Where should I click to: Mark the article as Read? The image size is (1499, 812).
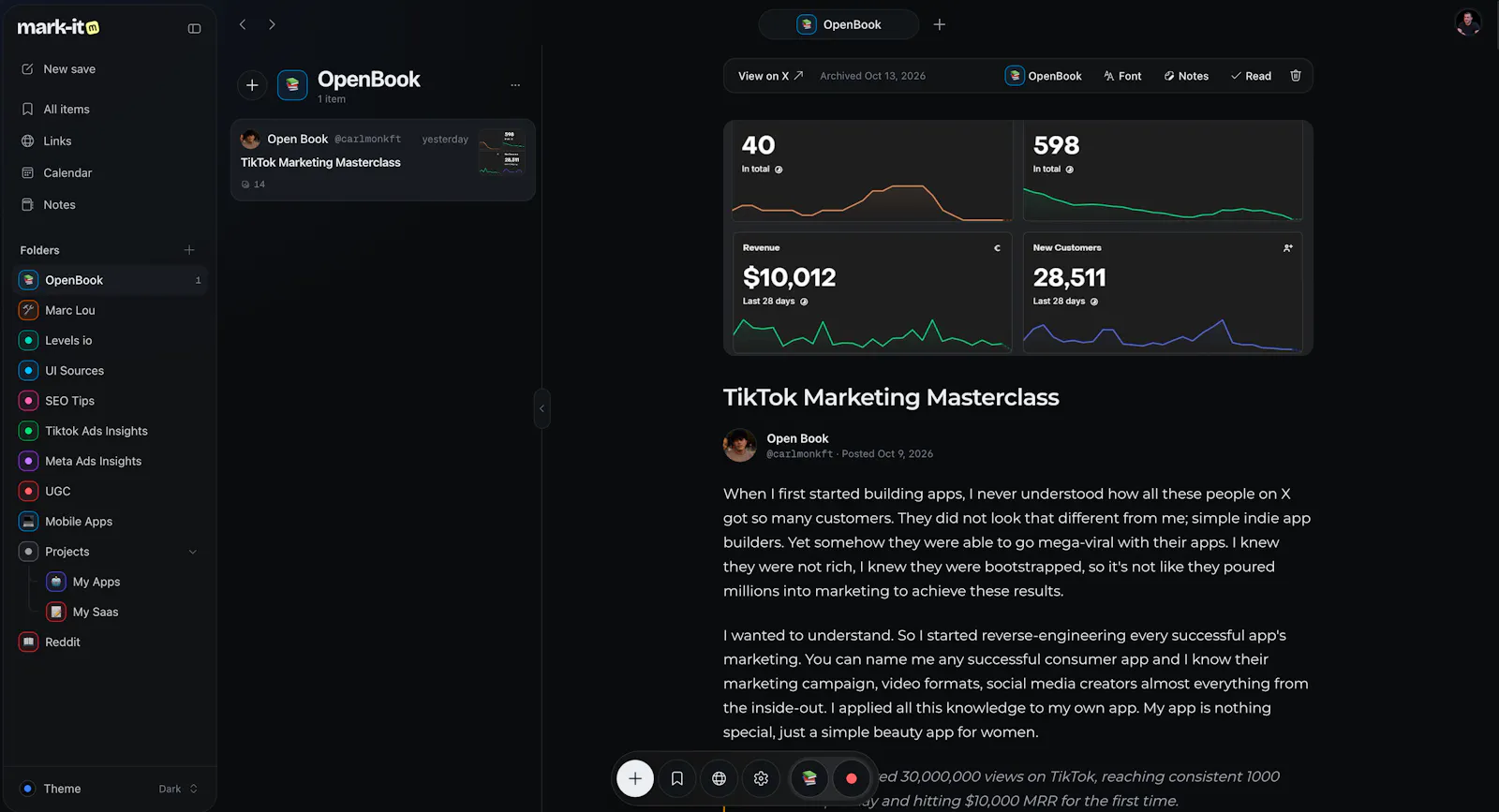(x=1251, y=76)
